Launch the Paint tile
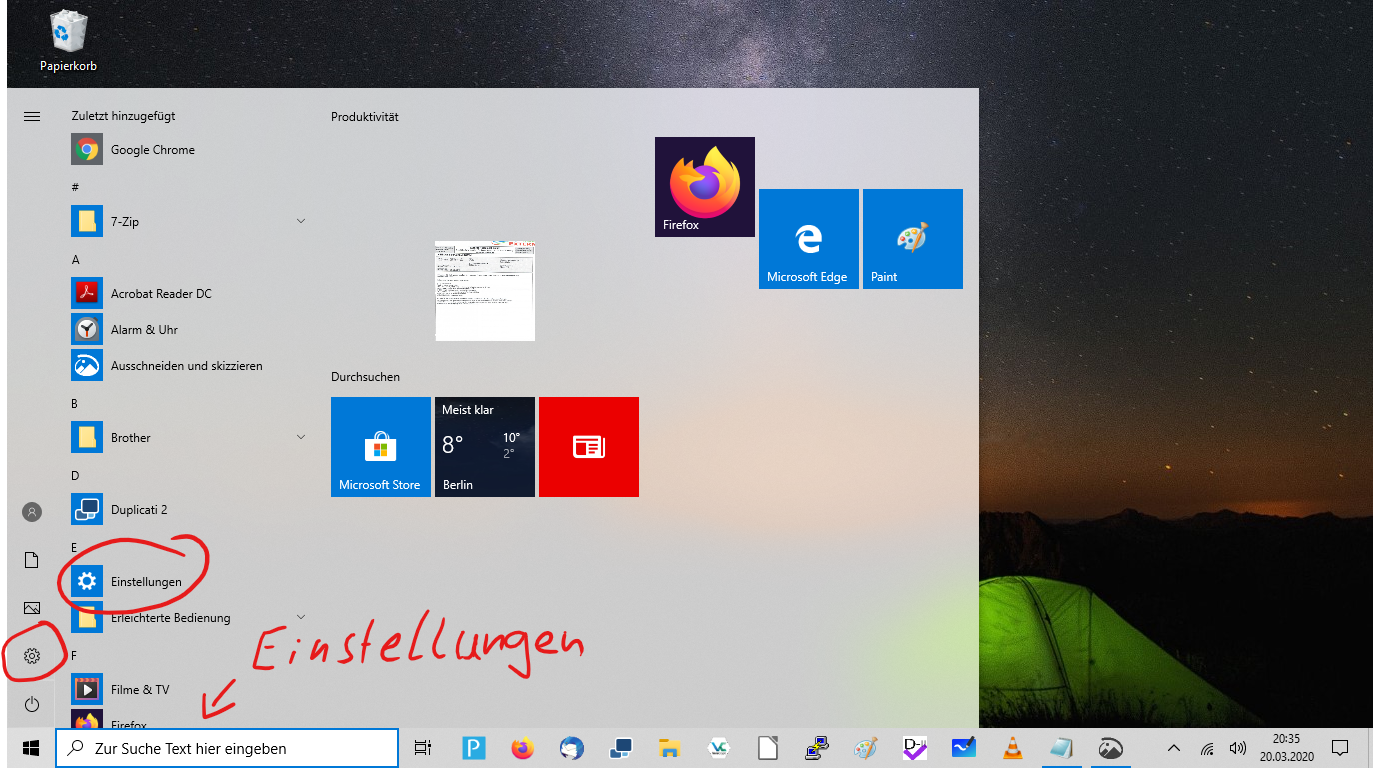Image resolution: width=1373 pixels, height=768 pixels. (x=912, y=239)
